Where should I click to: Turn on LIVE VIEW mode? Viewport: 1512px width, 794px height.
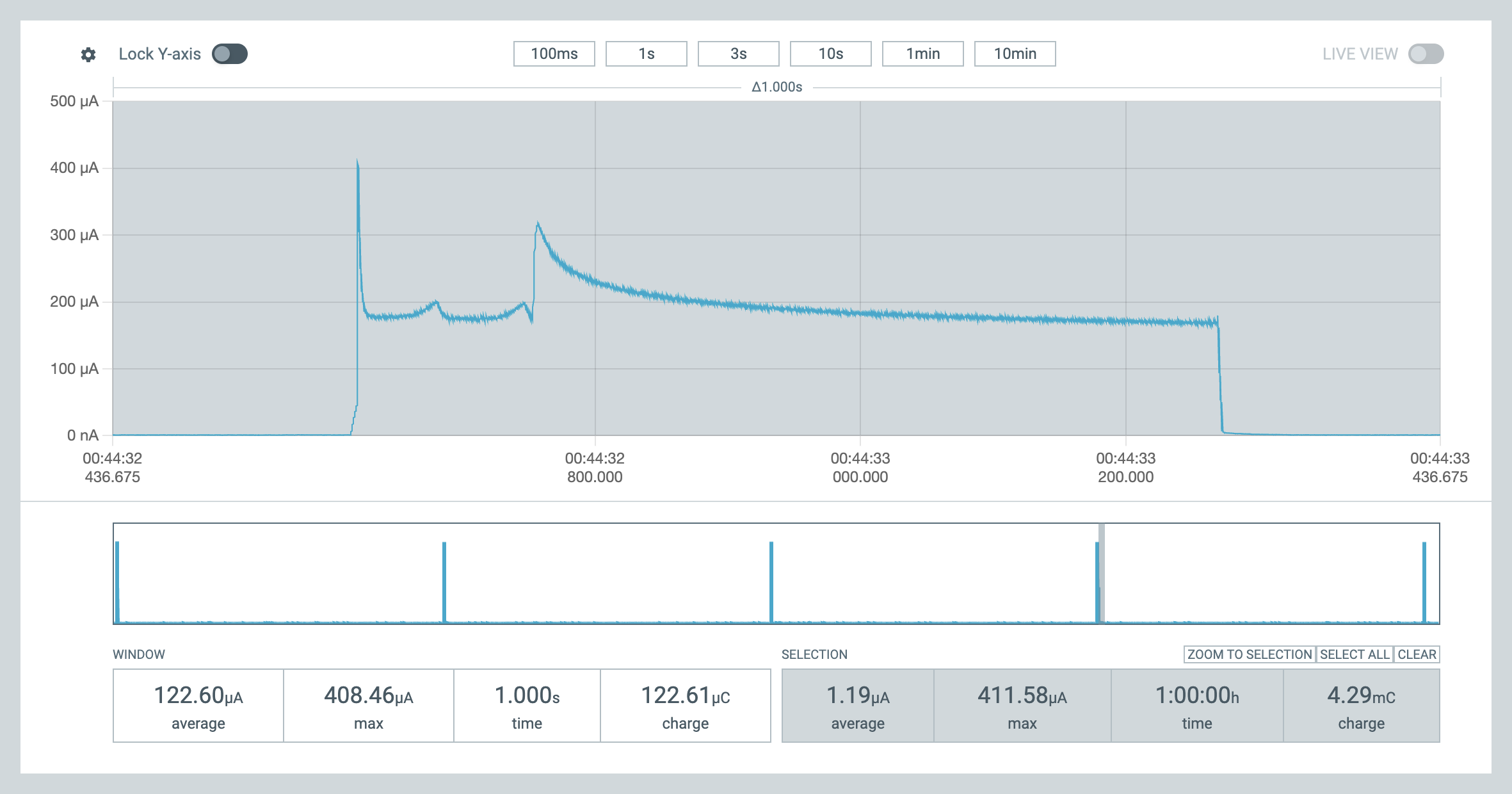(1426, 54)
